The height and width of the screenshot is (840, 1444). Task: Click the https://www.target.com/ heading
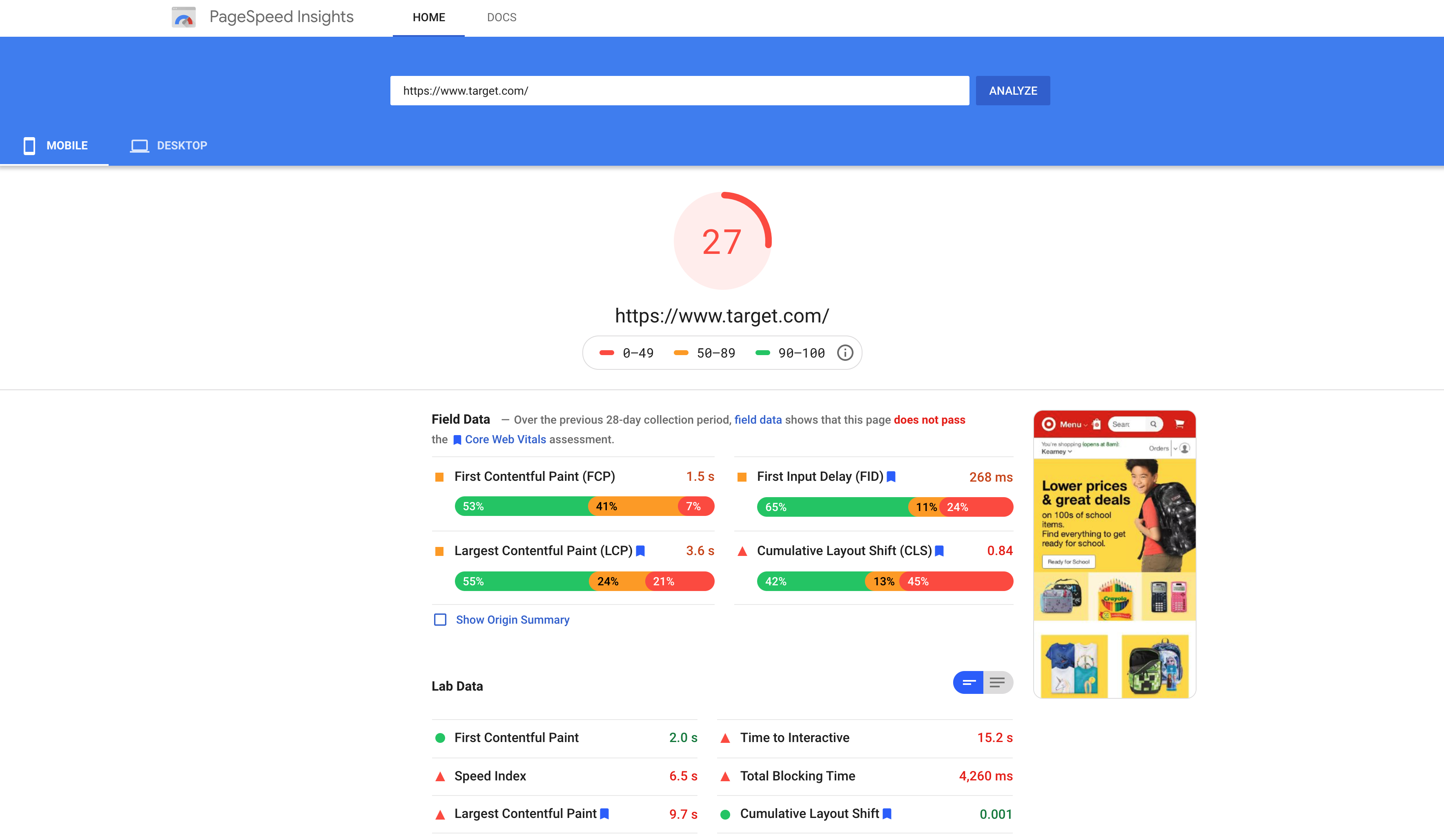tap(722, 316)
